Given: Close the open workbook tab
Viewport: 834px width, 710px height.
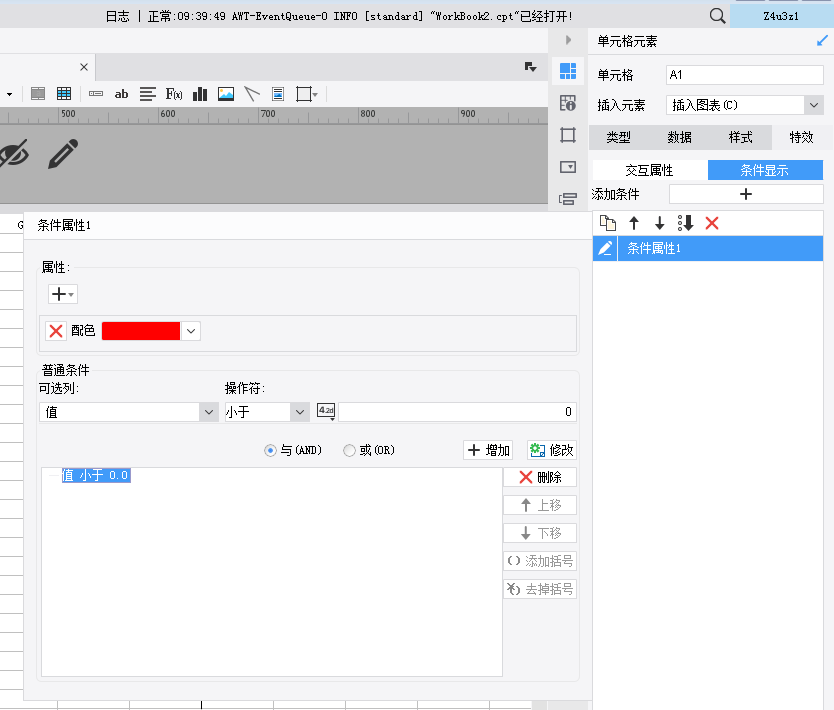Looking at the screenshot, I should (x=84, y=67).
